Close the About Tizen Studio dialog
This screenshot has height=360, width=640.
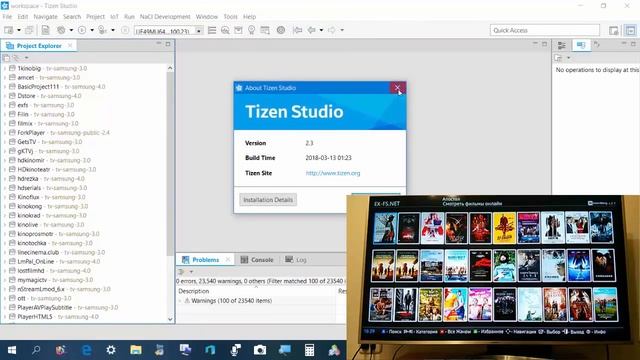tap(397, 88)
